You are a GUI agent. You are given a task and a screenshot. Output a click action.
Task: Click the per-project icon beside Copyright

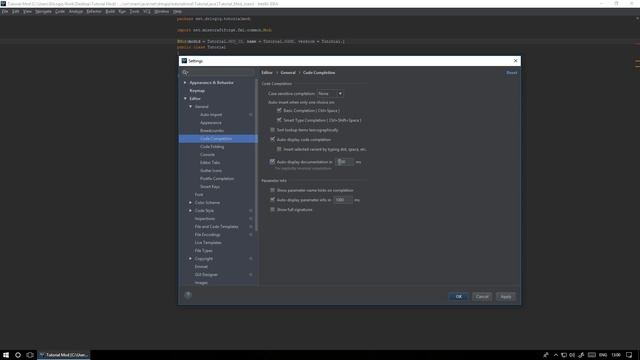click(x=251, y=259)
